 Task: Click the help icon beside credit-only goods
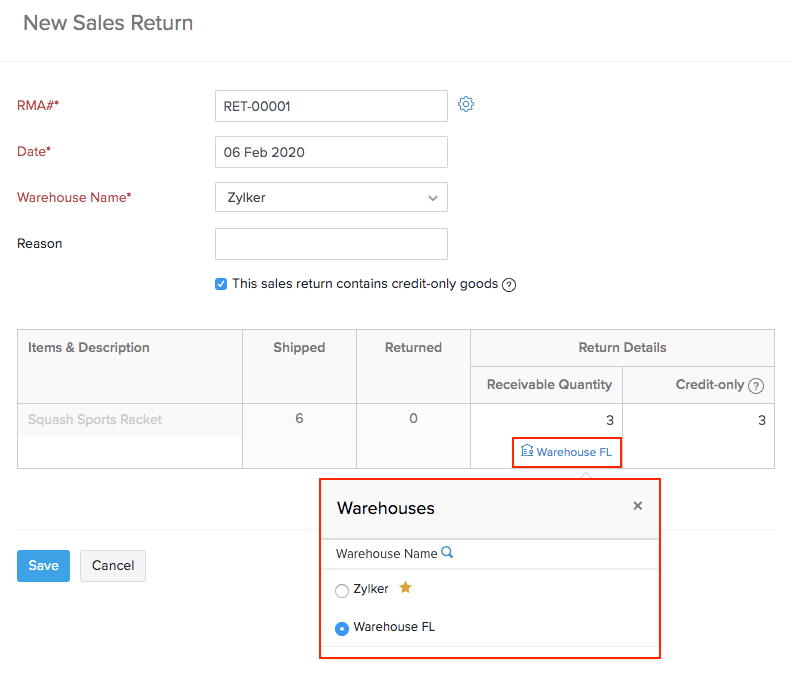[509, 285]
